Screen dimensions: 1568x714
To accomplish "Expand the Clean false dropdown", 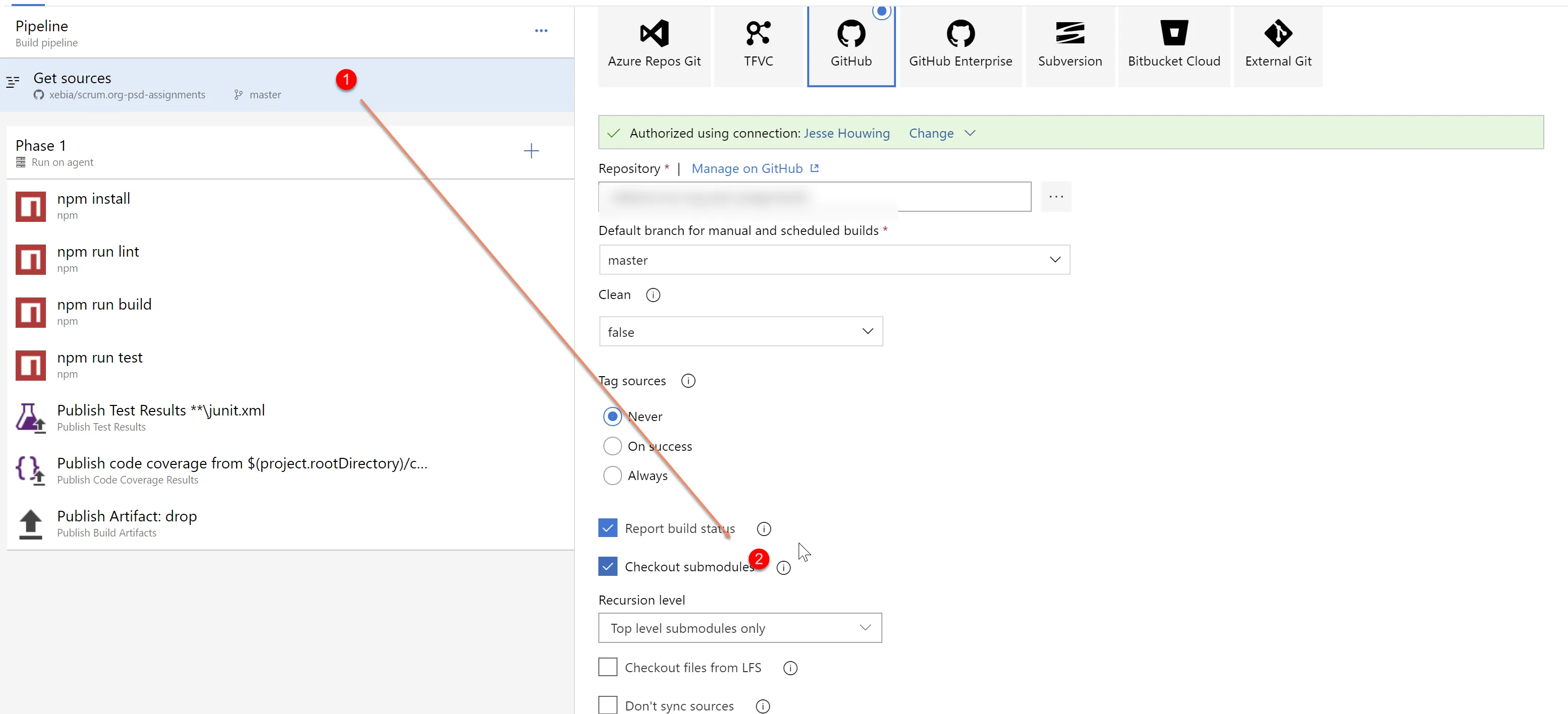I will pyautogui.click(x=740, y=332).
